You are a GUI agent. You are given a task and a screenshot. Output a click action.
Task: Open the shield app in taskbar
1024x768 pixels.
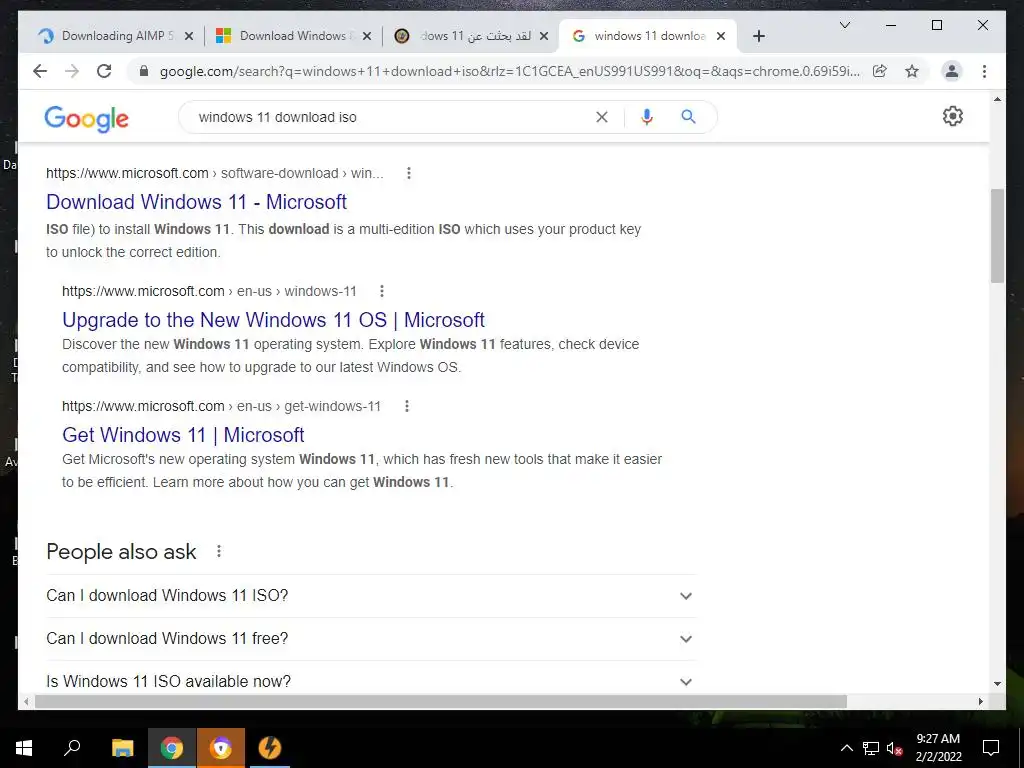pos(221,748)
